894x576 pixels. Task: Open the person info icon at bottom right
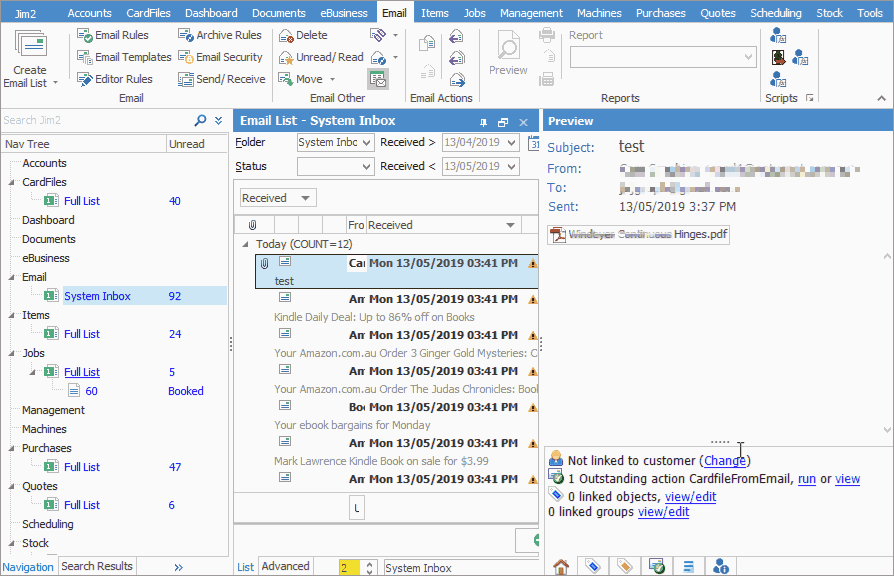point(721,565)
